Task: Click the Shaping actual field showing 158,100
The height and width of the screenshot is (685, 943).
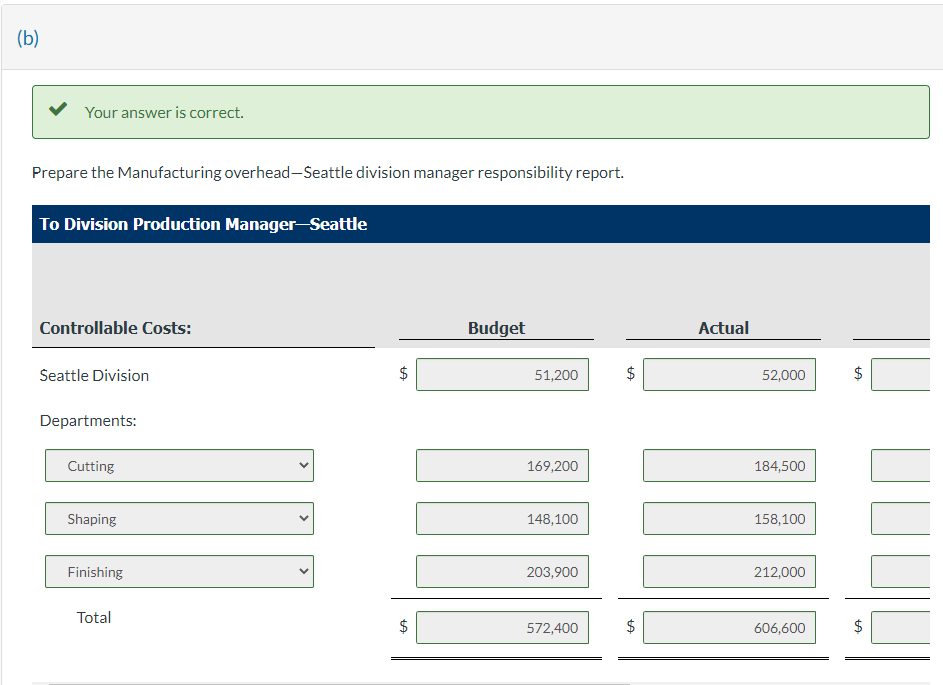Action: pyautogui.click(x=729, y=518)
